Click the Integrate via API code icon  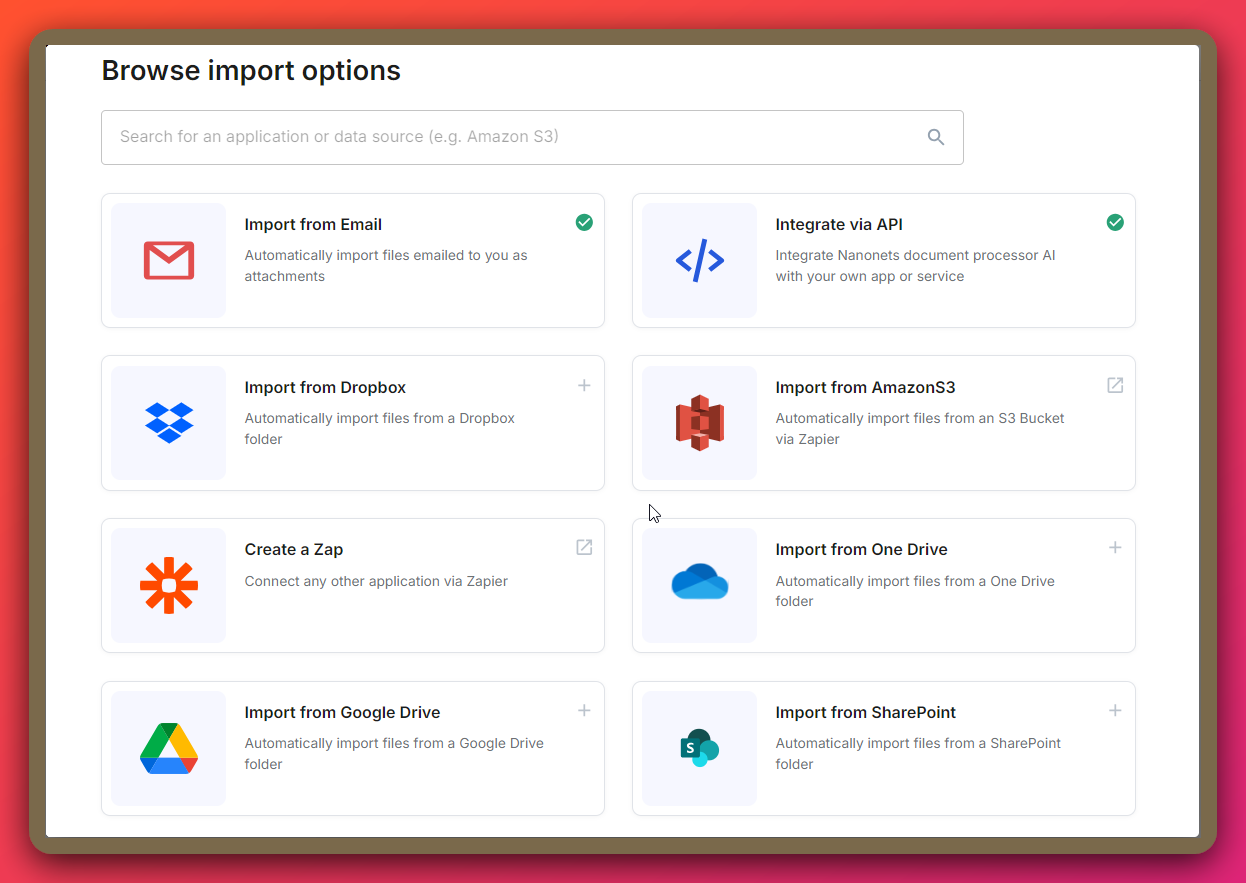pos(698,261)
